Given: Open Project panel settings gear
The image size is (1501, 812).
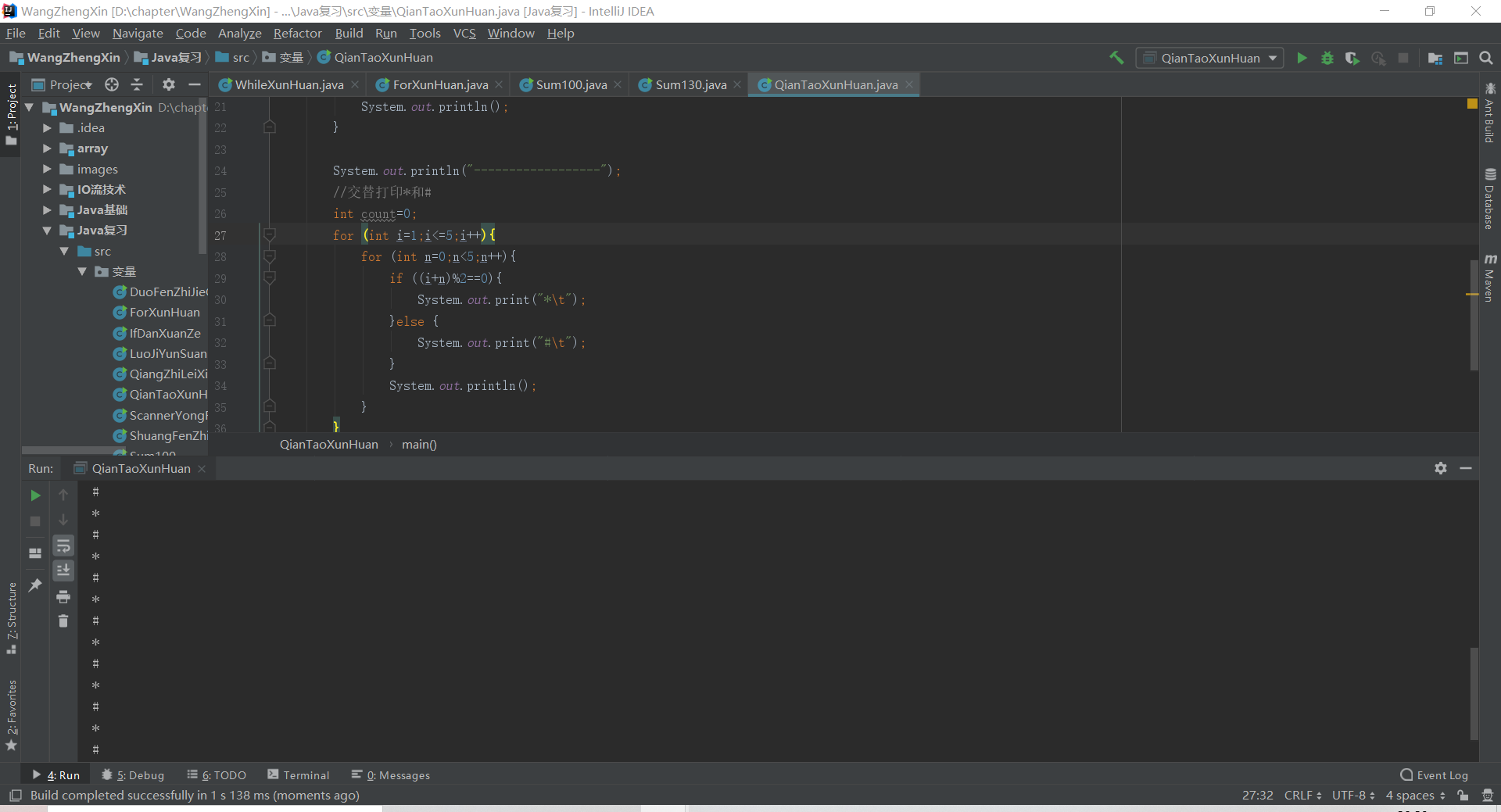Looking at the screenshot, I should coord(169,84).
